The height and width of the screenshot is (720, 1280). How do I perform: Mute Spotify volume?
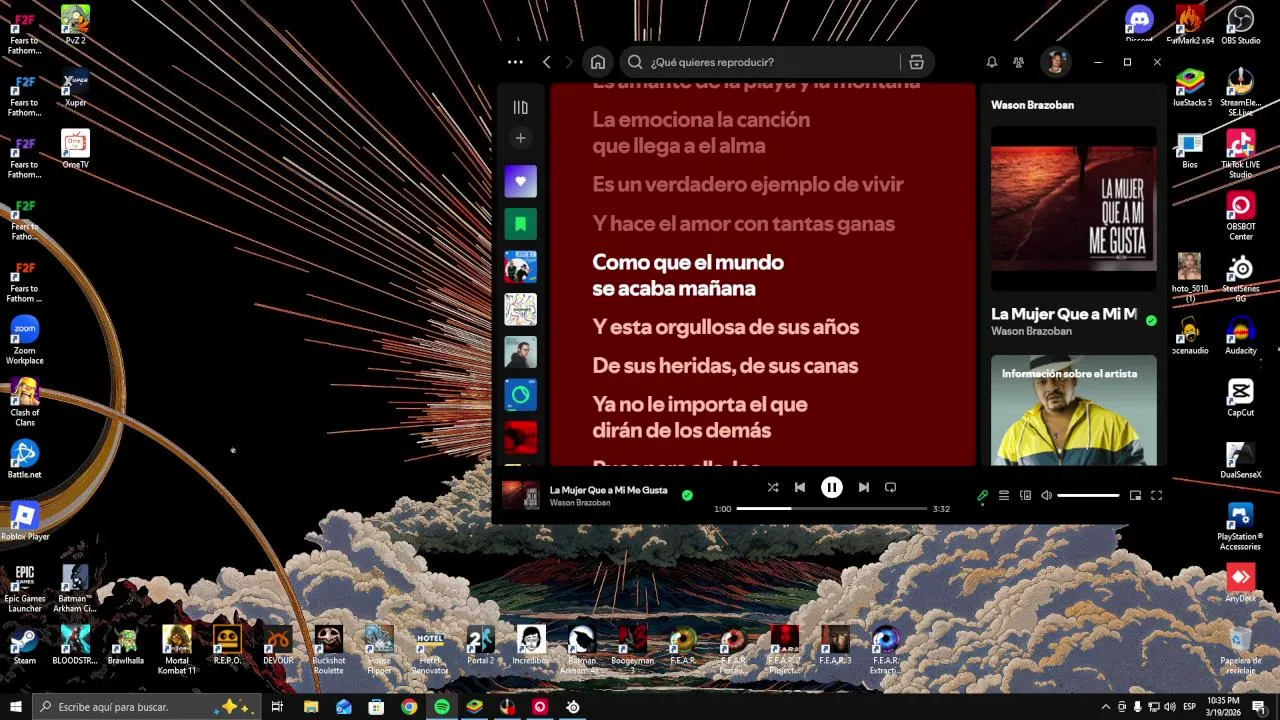click(x=1046, y=495)
